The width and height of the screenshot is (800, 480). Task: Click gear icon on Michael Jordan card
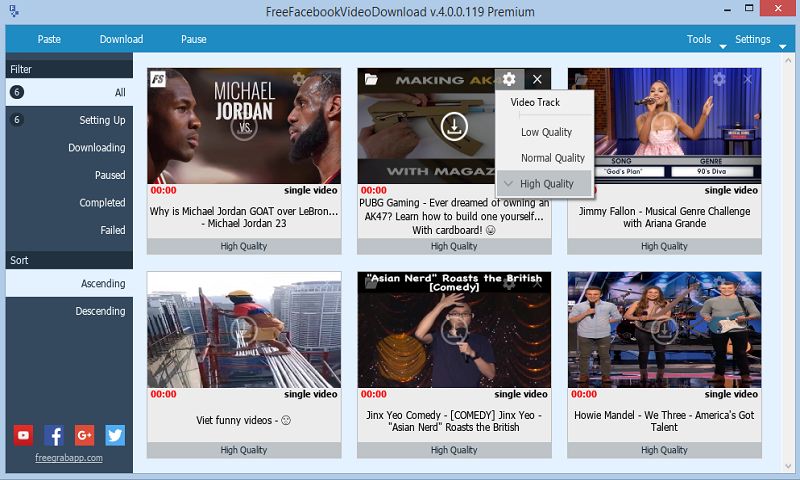click(299, 79)
